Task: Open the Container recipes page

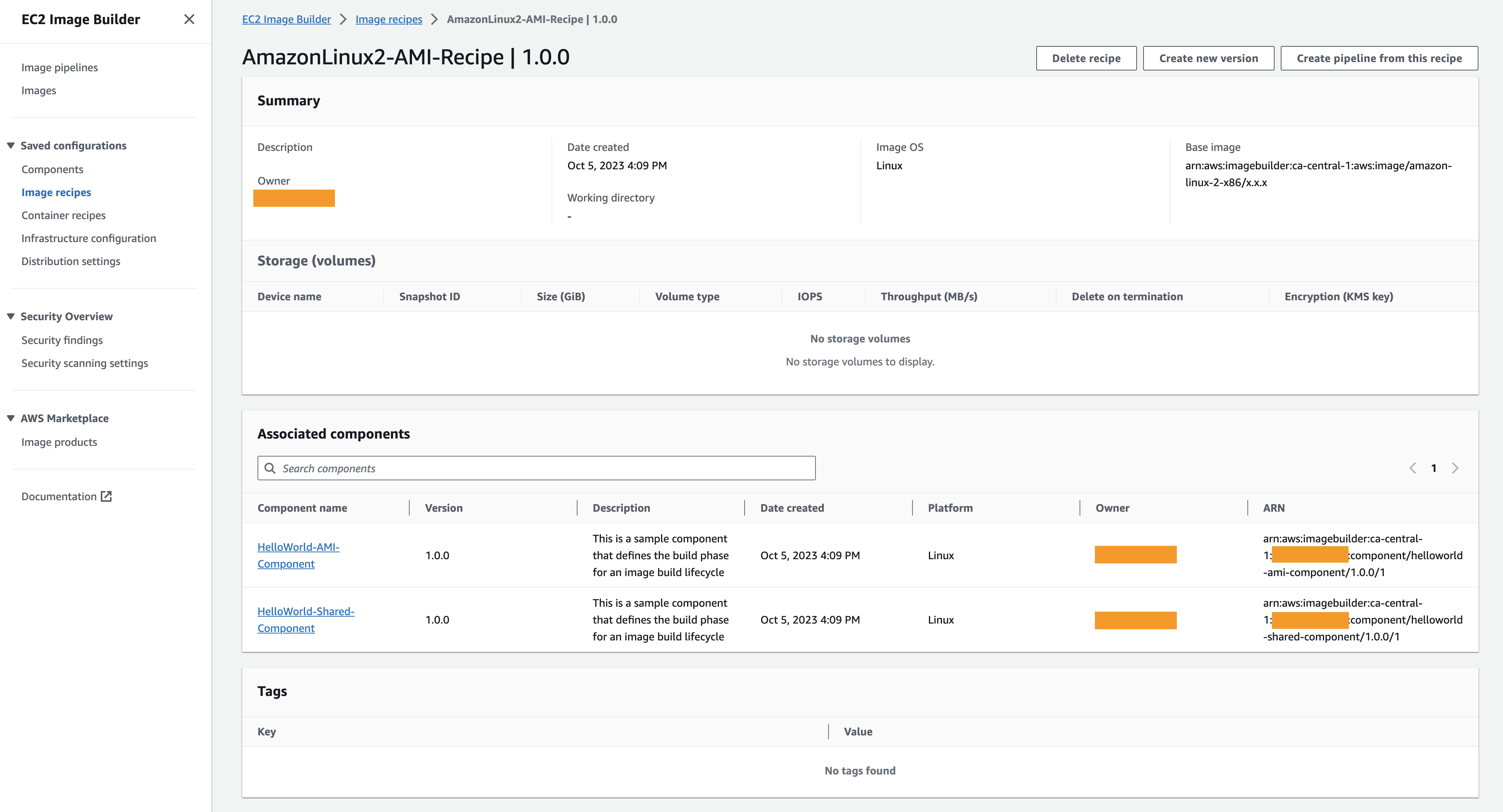Action: click(x=63, y=214)
